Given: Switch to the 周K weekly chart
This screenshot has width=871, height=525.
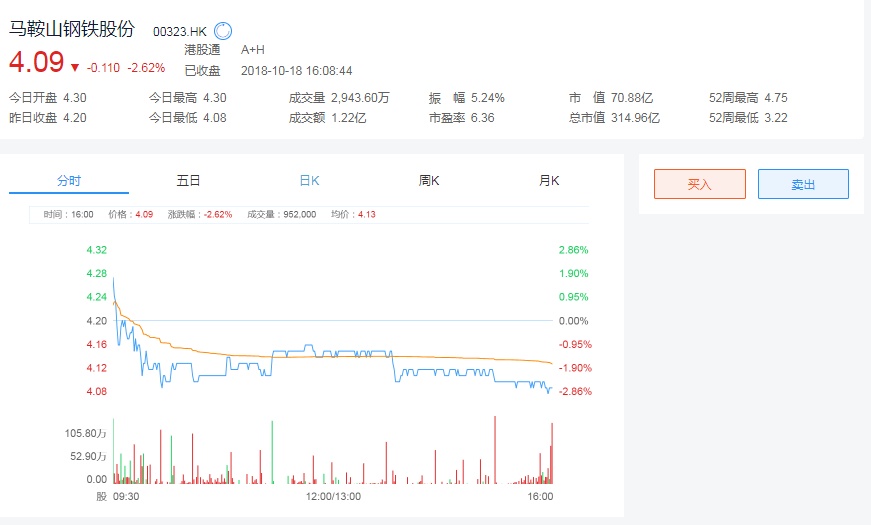Looking at the screenshot, I should pyautogui.click(x=429, y=181).
